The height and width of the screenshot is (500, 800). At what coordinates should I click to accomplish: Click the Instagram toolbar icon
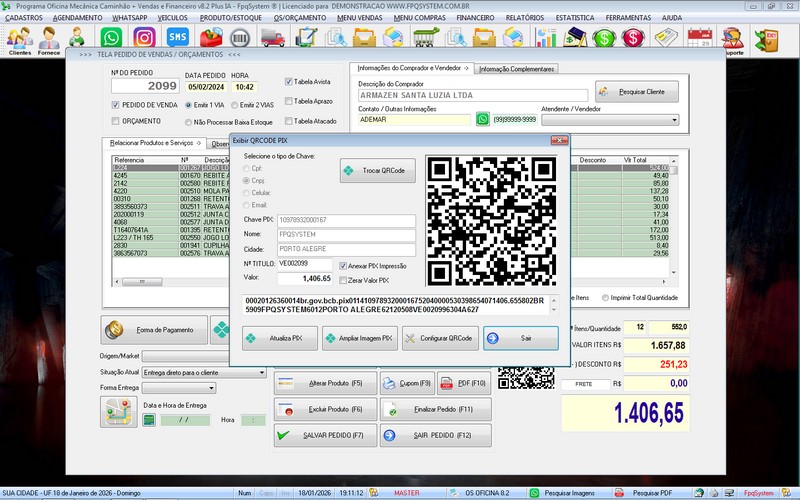click(x=144, y=38)
